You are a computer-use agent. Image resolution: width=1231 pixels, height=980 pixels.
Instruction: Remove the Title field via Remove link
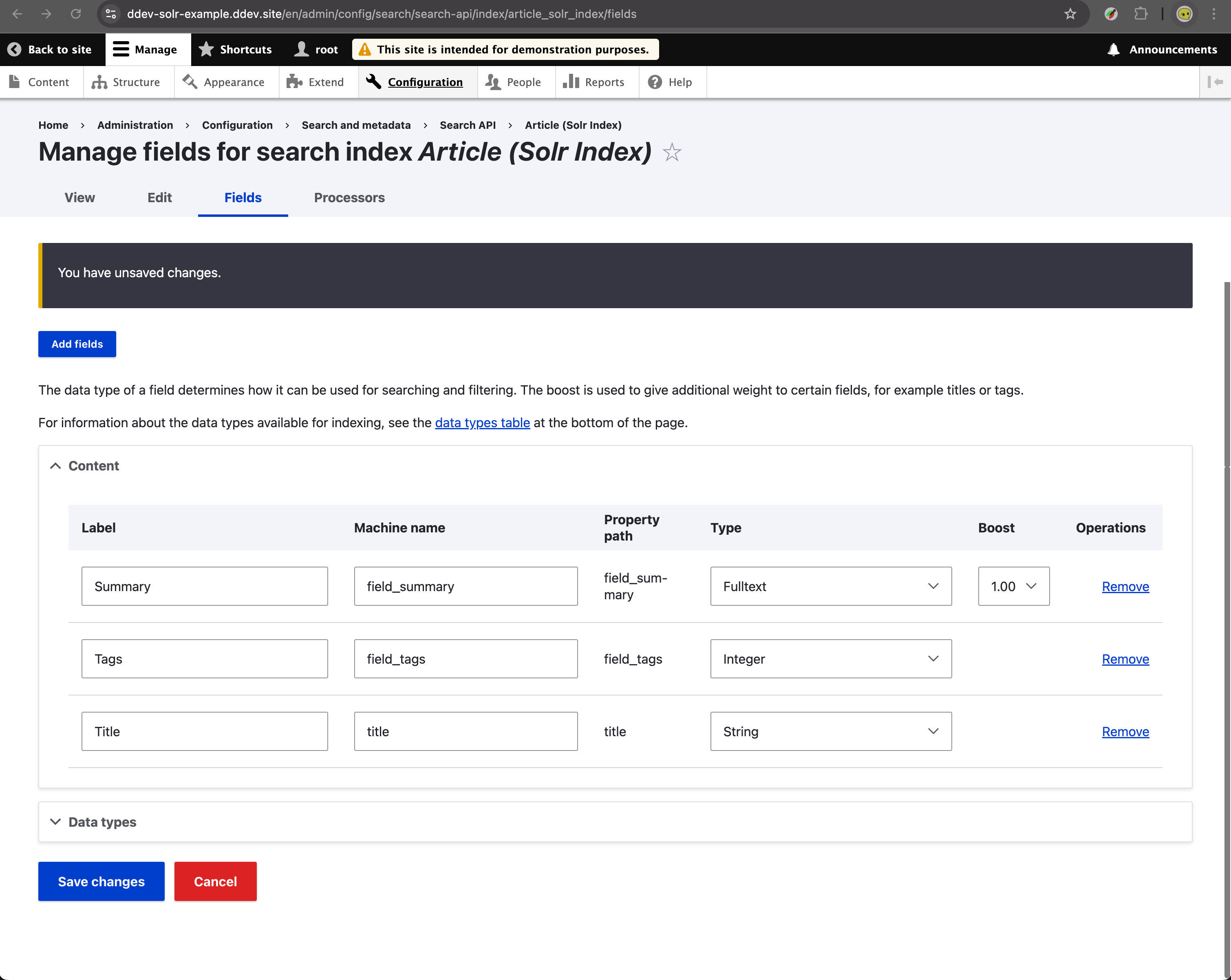tap(1125, 732)
